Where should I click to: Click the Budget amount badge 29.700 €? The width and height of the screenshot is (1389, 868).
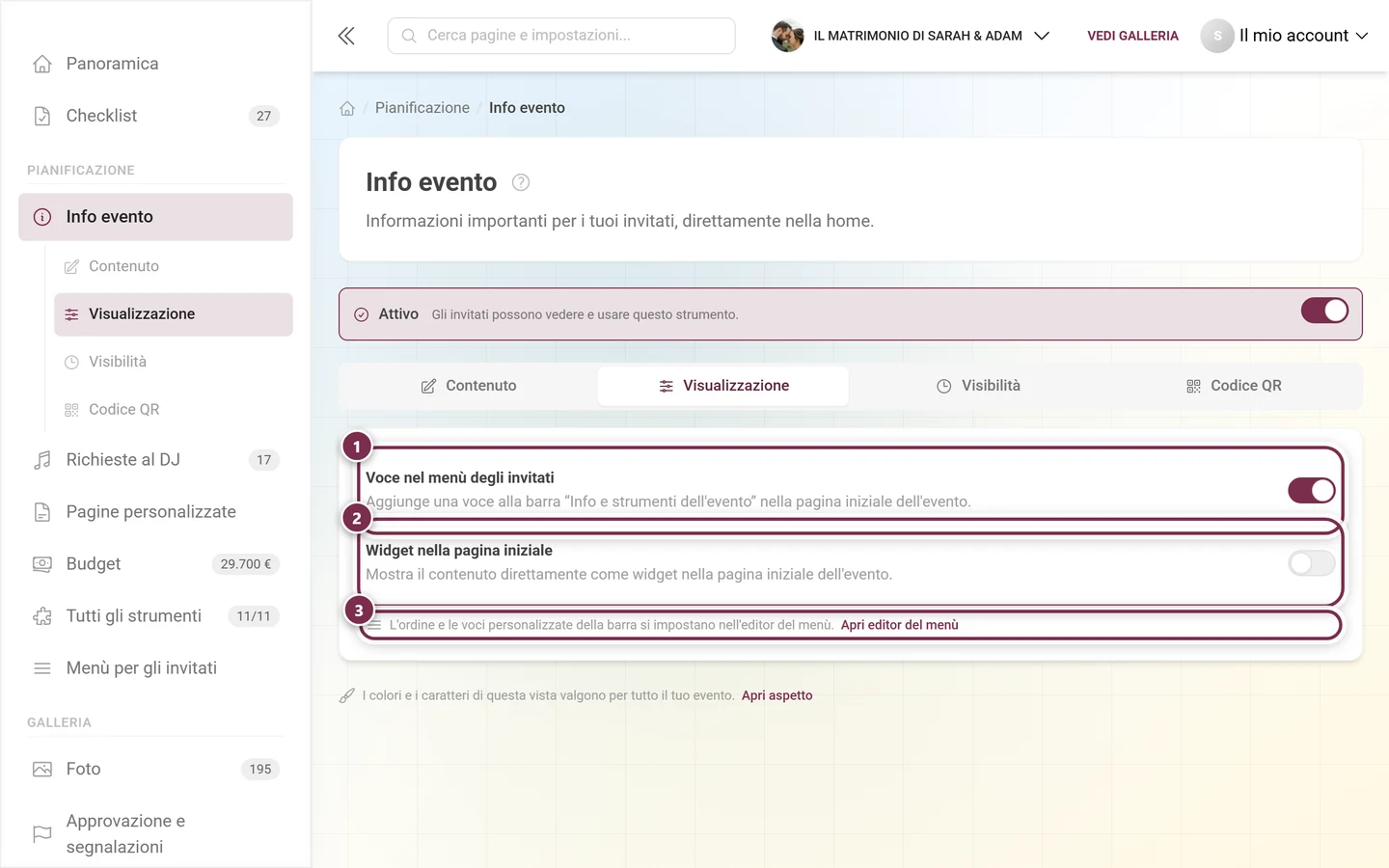point(246,564)
